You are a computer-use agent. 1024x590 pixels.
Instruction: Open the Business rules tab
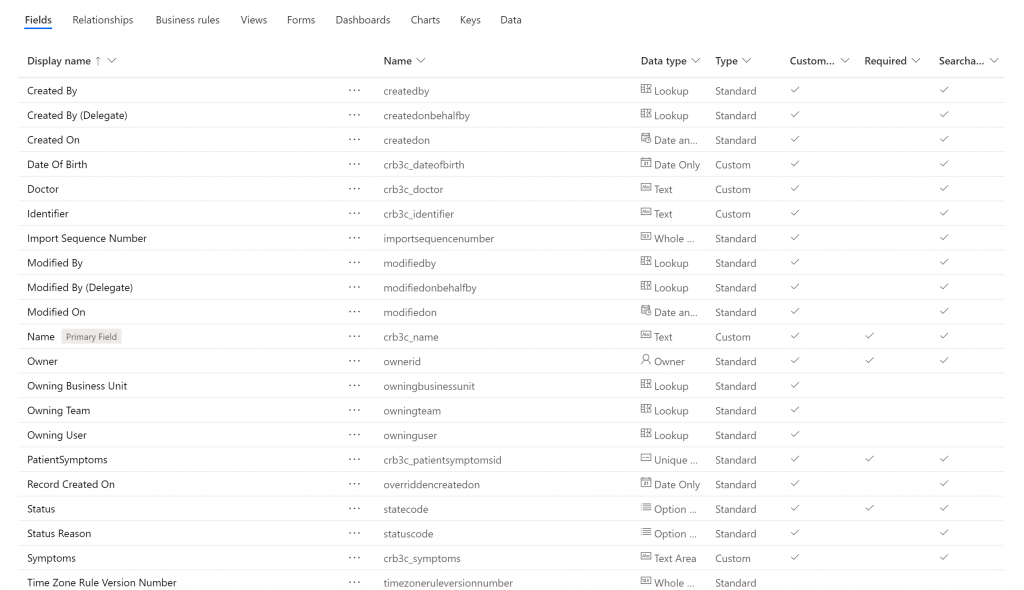point(188,20)
